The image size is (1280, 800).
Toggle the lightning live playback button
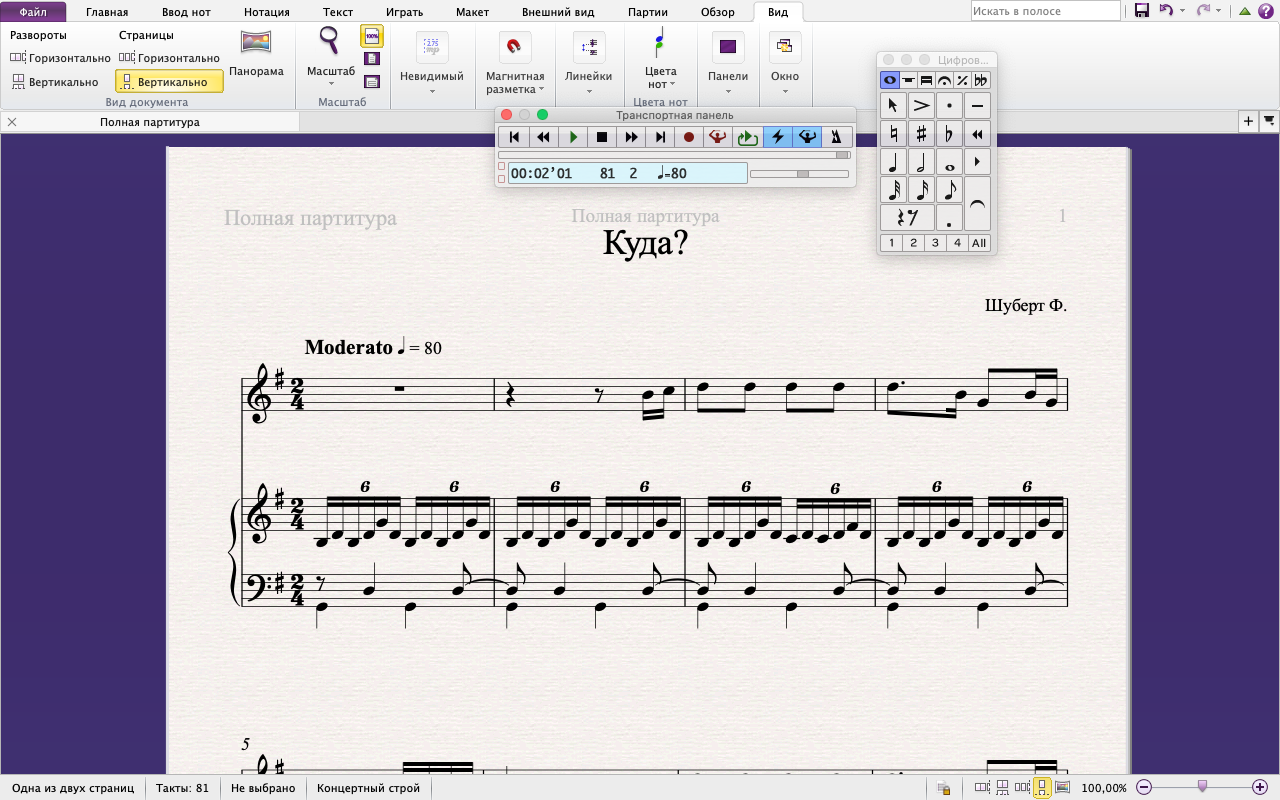coord(777,137)
